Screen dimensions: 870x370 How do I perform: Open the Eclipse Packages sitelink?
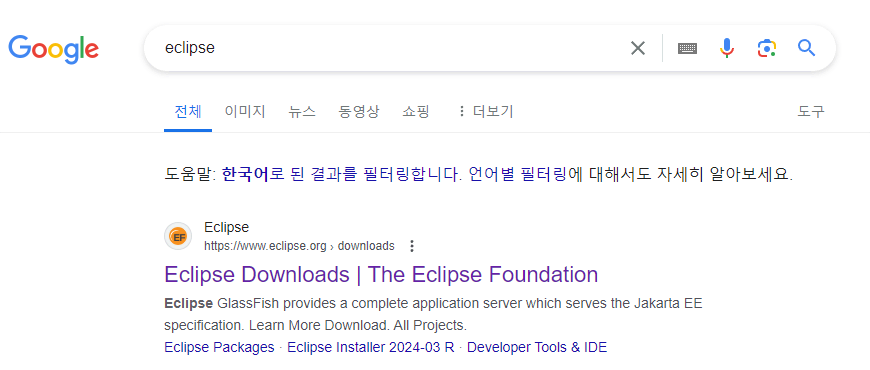[x=219, y=347]
